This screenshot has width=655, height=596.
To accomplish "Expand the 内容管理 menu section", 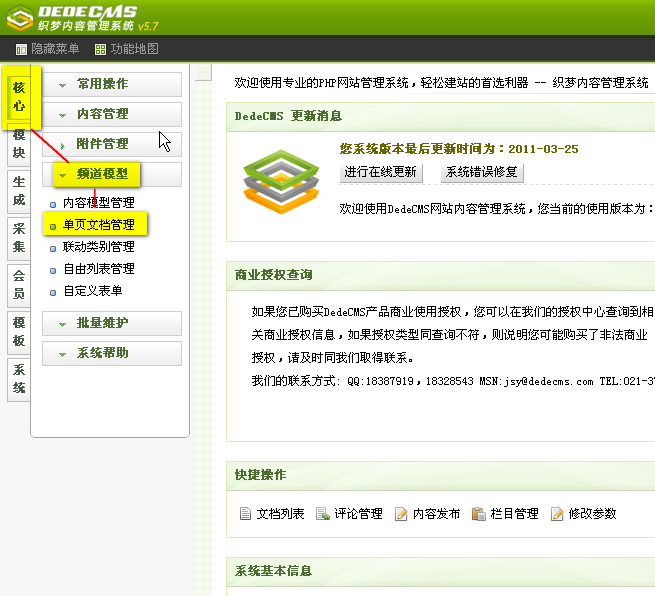I will tap(112, 114).
